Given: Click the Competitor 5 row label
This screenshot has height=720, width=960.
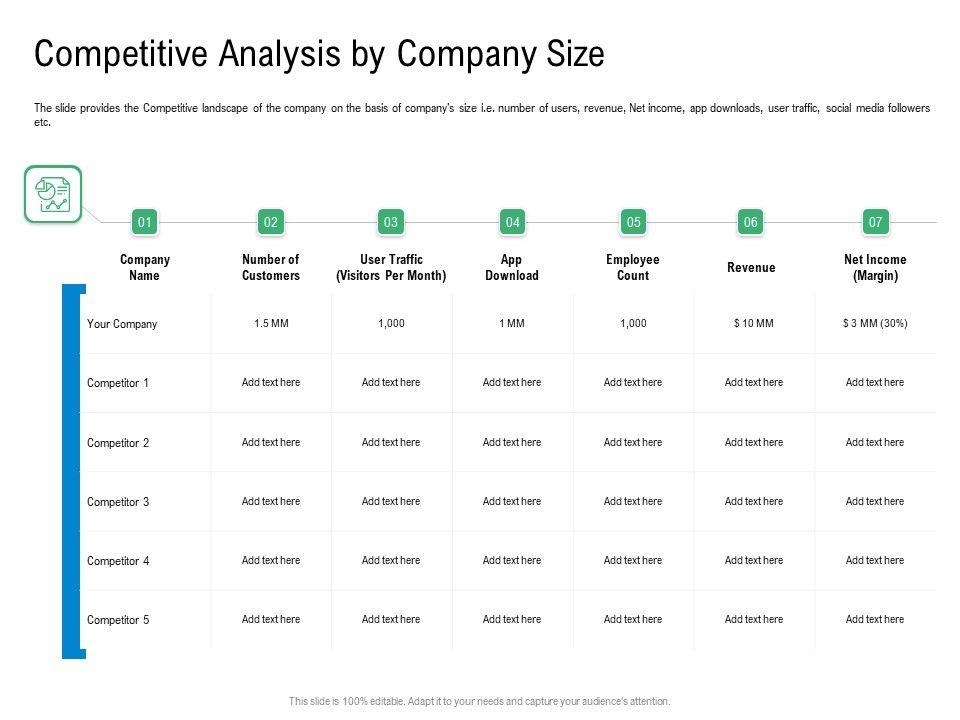Looking at the screenshot, I should click(118, 620).
